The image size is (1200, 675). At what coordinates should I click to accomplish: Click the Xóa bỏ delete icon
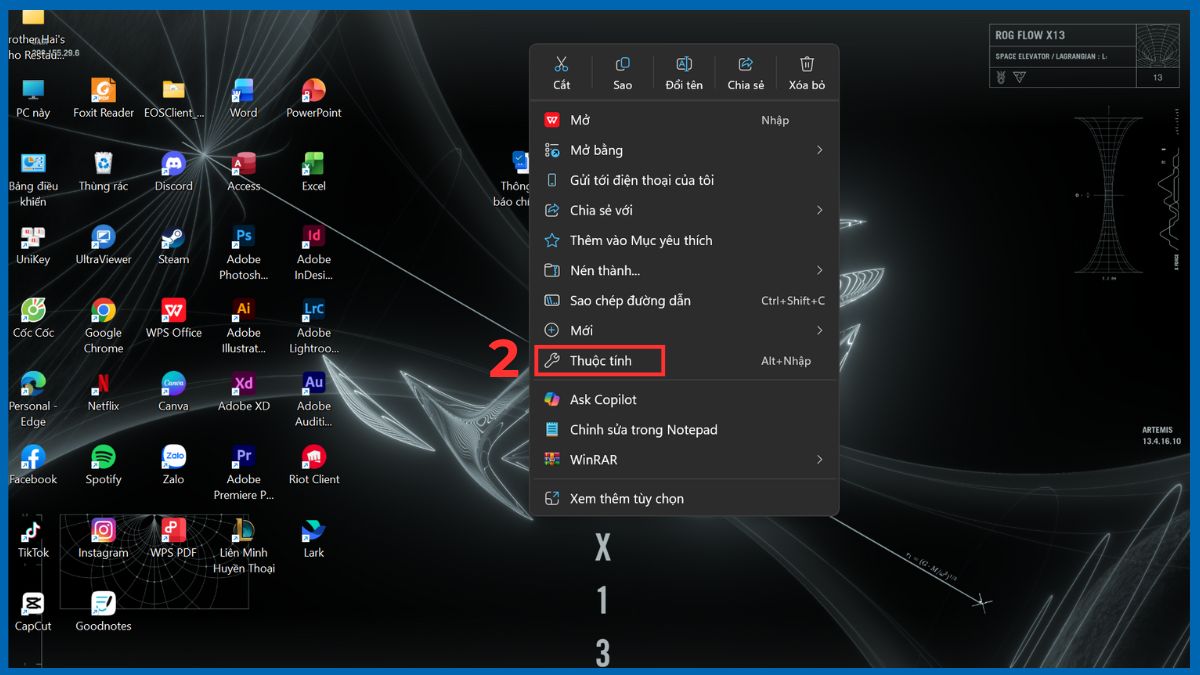pyautogui.click(x=807, y=72)
